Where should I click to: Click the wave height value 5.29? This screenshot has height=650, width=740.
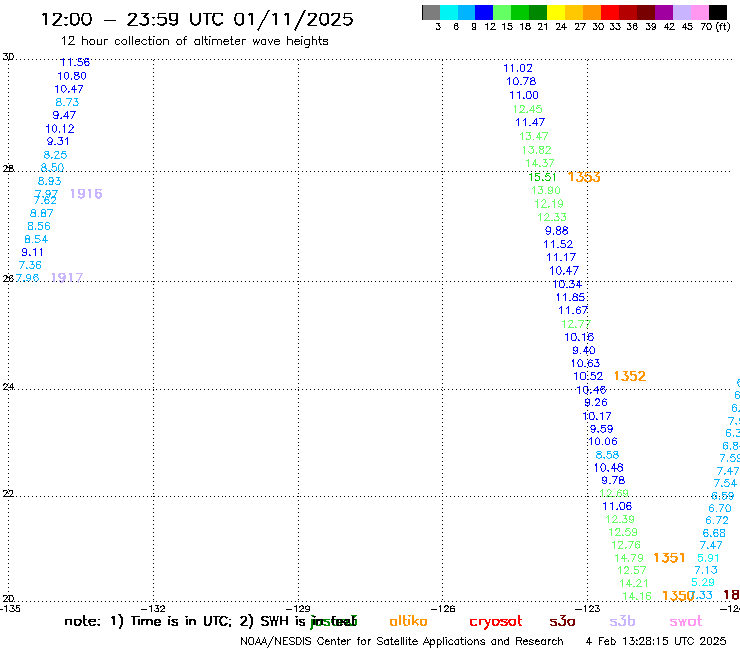click(x=703, y=582)
